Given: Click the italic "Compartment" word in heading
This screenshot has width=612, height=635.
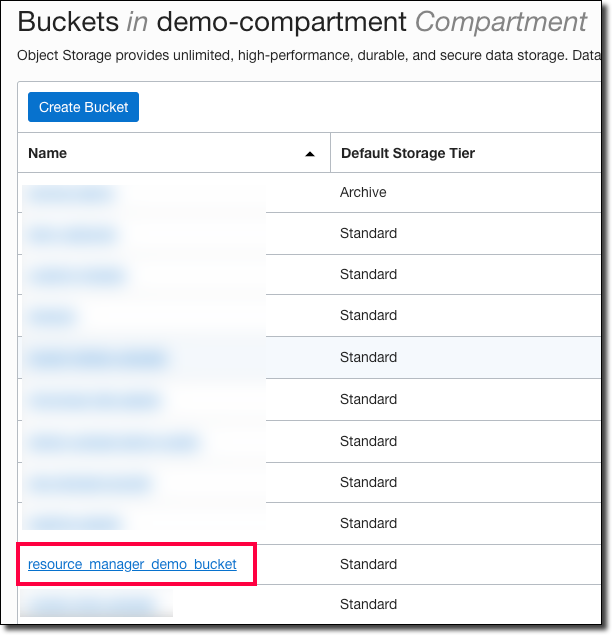Looking at the screenshot, I should pyautogui.click(x=500, y=22).
